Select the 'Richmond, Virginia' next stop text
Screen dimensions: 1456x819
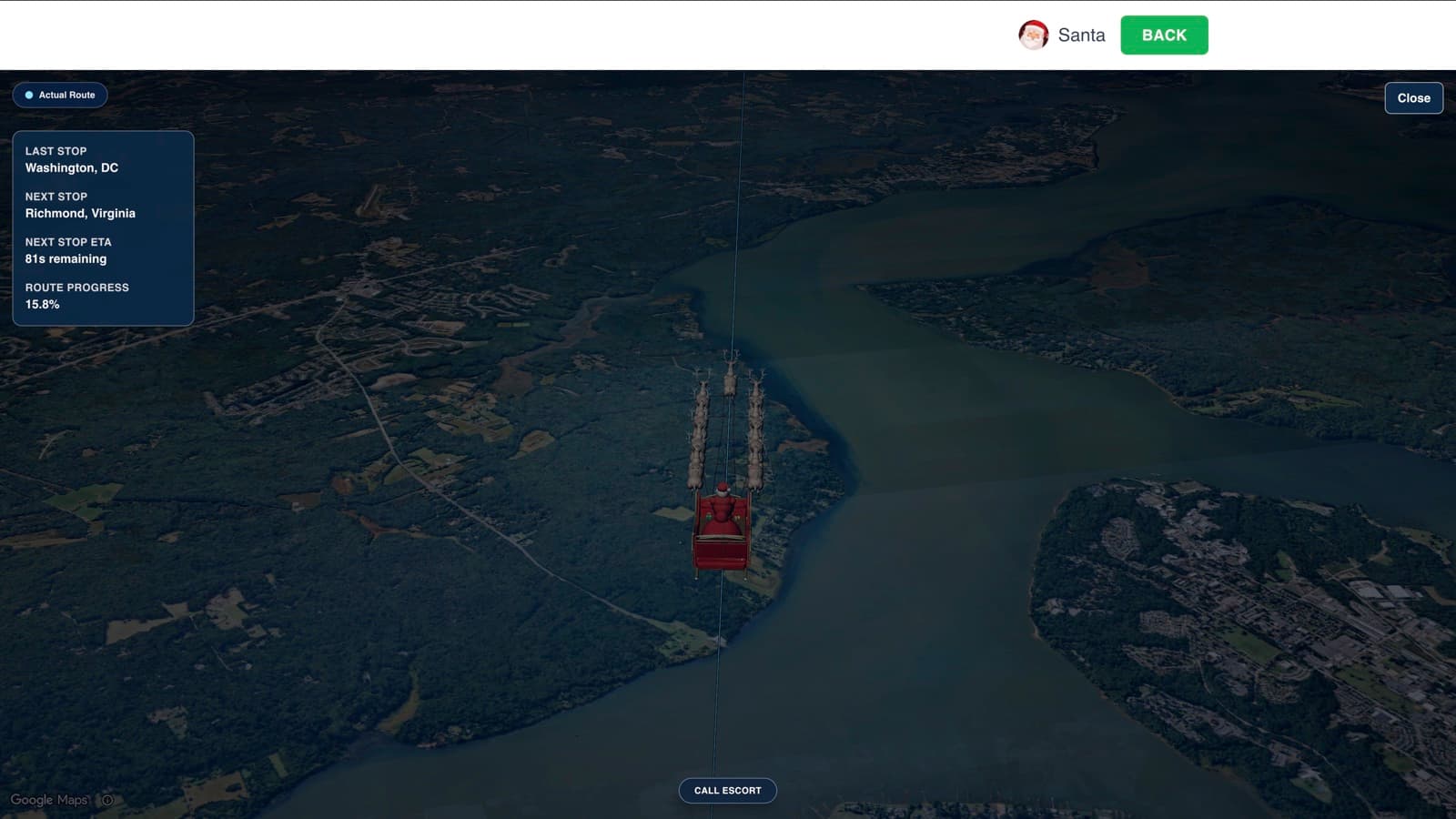pyautogui.click(x=80, y=213)
